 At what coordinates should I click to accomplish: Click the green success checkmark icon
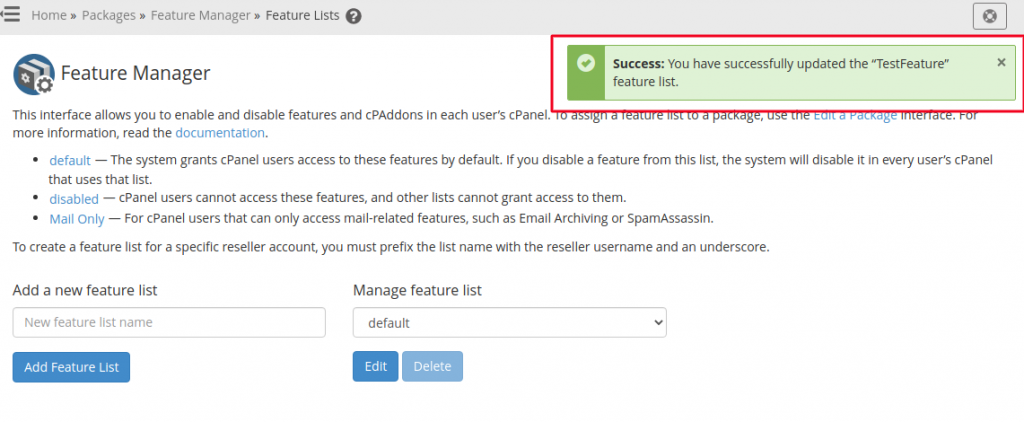point(586,63)
